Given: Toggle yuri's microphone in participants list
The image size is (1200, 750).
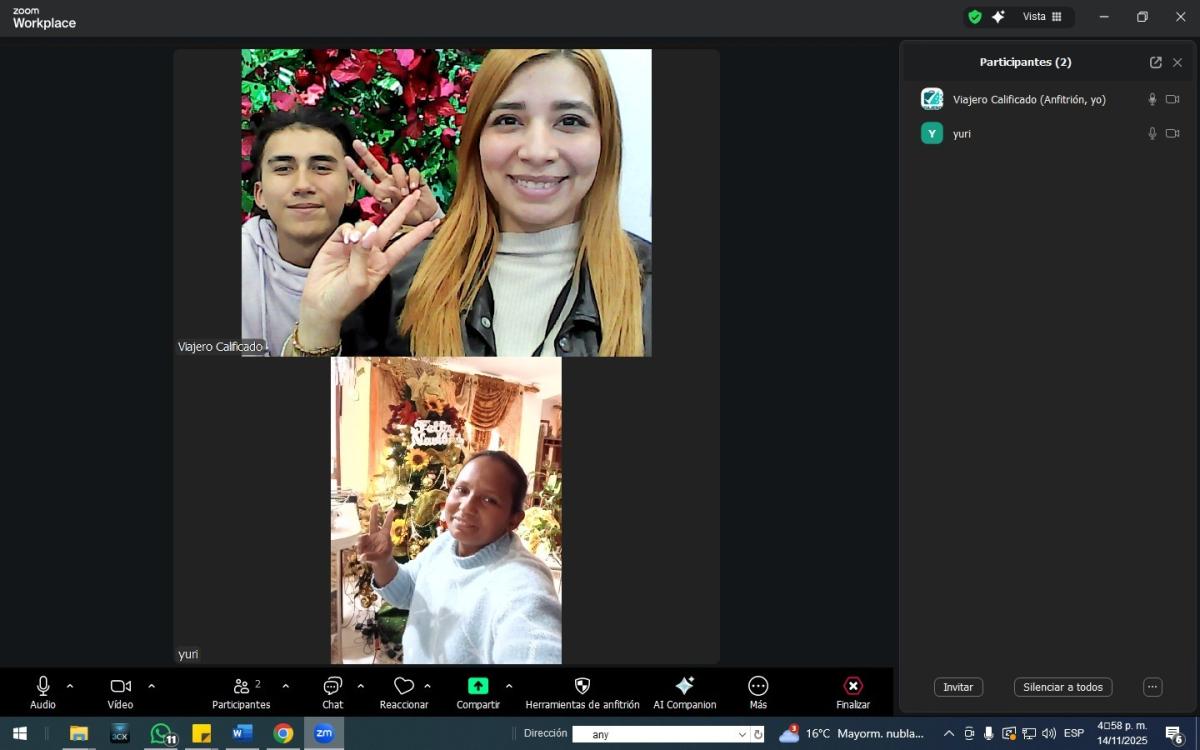Looking at the screenshot, I should tap(1152, 133).
